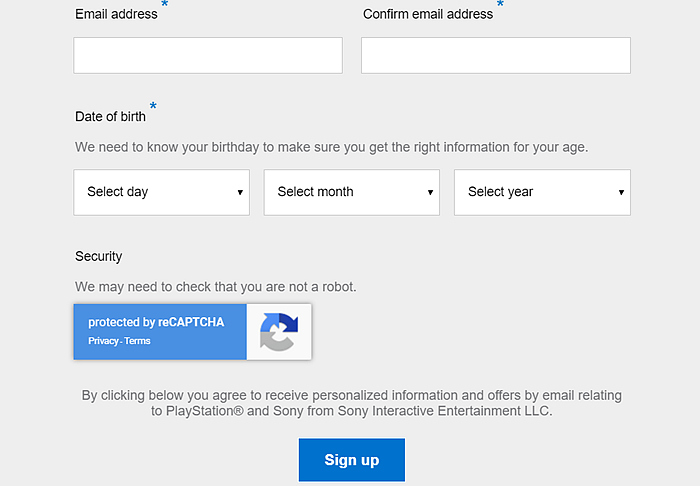Open the Select day dropdown
This screenshot has height=486, width=700.
coord(162,192)
